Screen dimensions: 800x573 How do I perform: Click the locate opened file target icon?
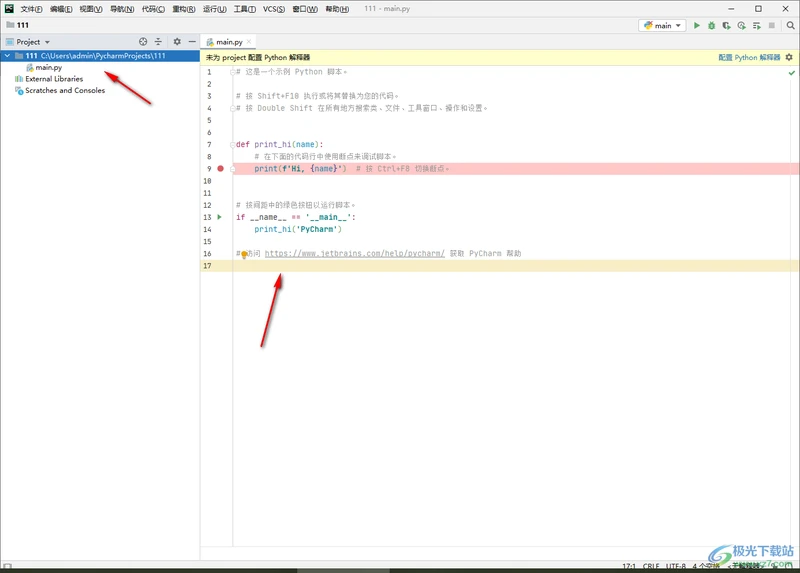coord(143,42)
